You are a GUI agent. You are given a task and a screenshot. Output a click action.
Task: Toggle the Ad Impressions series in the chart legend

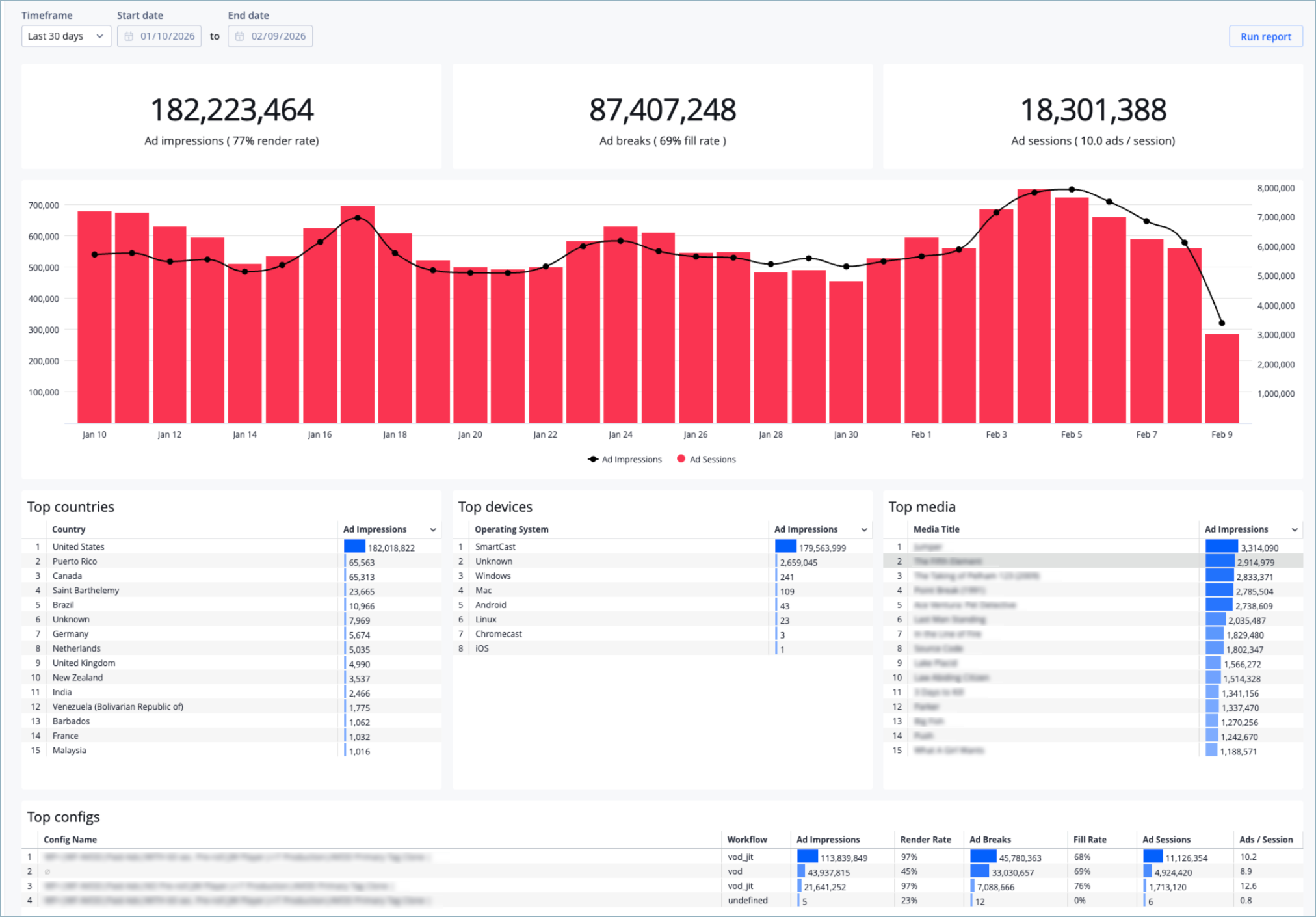[624, 459]
